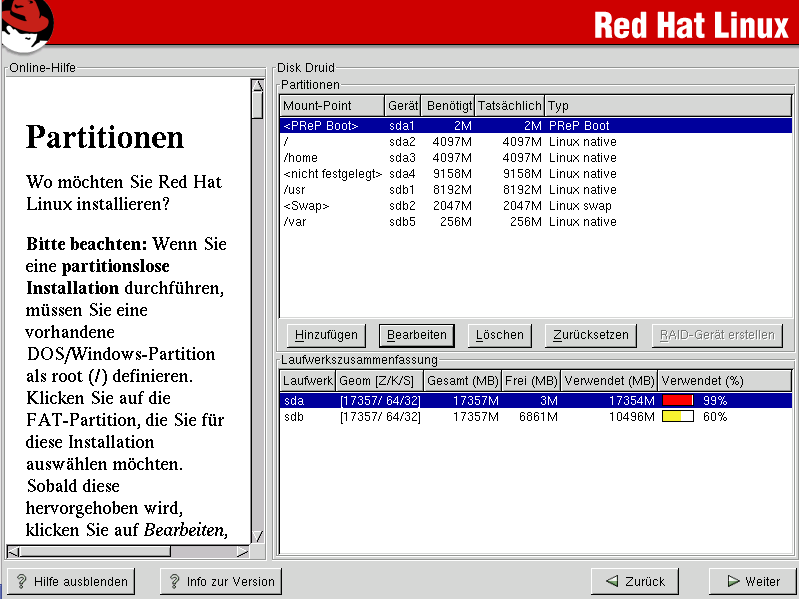Click the Zurück back arrow button
The image size is (799, 599).
coord(637,581)
